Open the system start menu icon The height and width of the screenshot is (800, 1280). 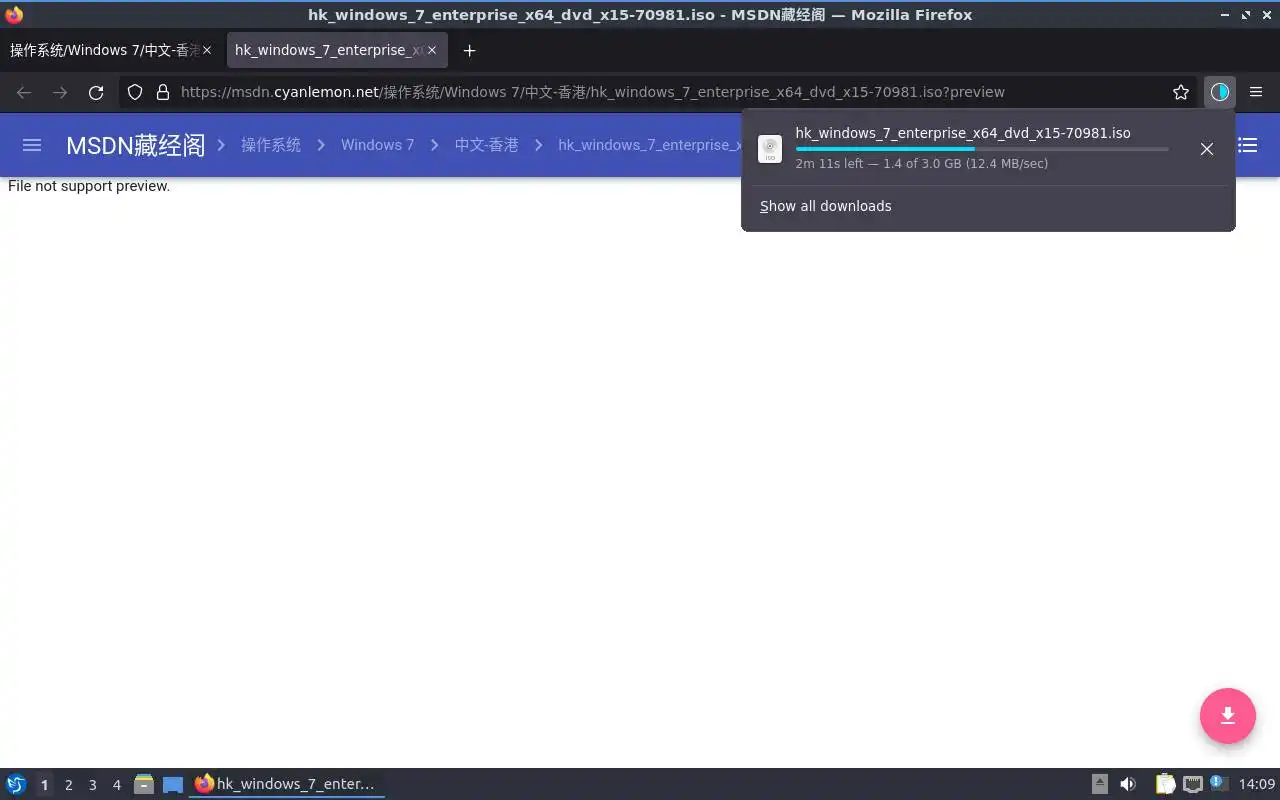coord(16,784)
